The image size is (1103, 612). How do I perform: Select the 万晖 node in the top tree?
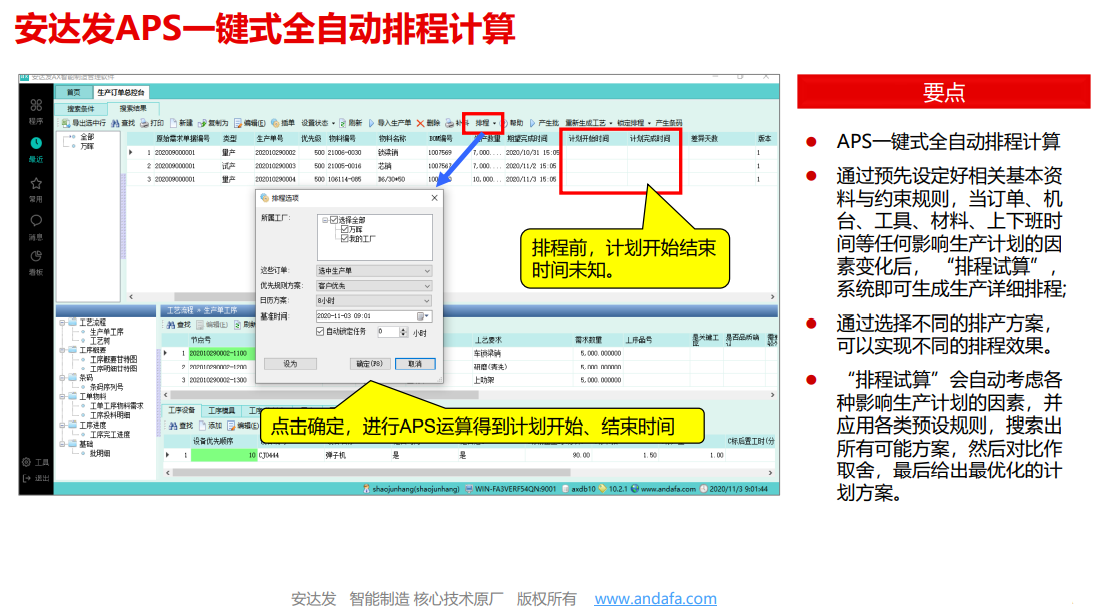[x=87, y=146]
